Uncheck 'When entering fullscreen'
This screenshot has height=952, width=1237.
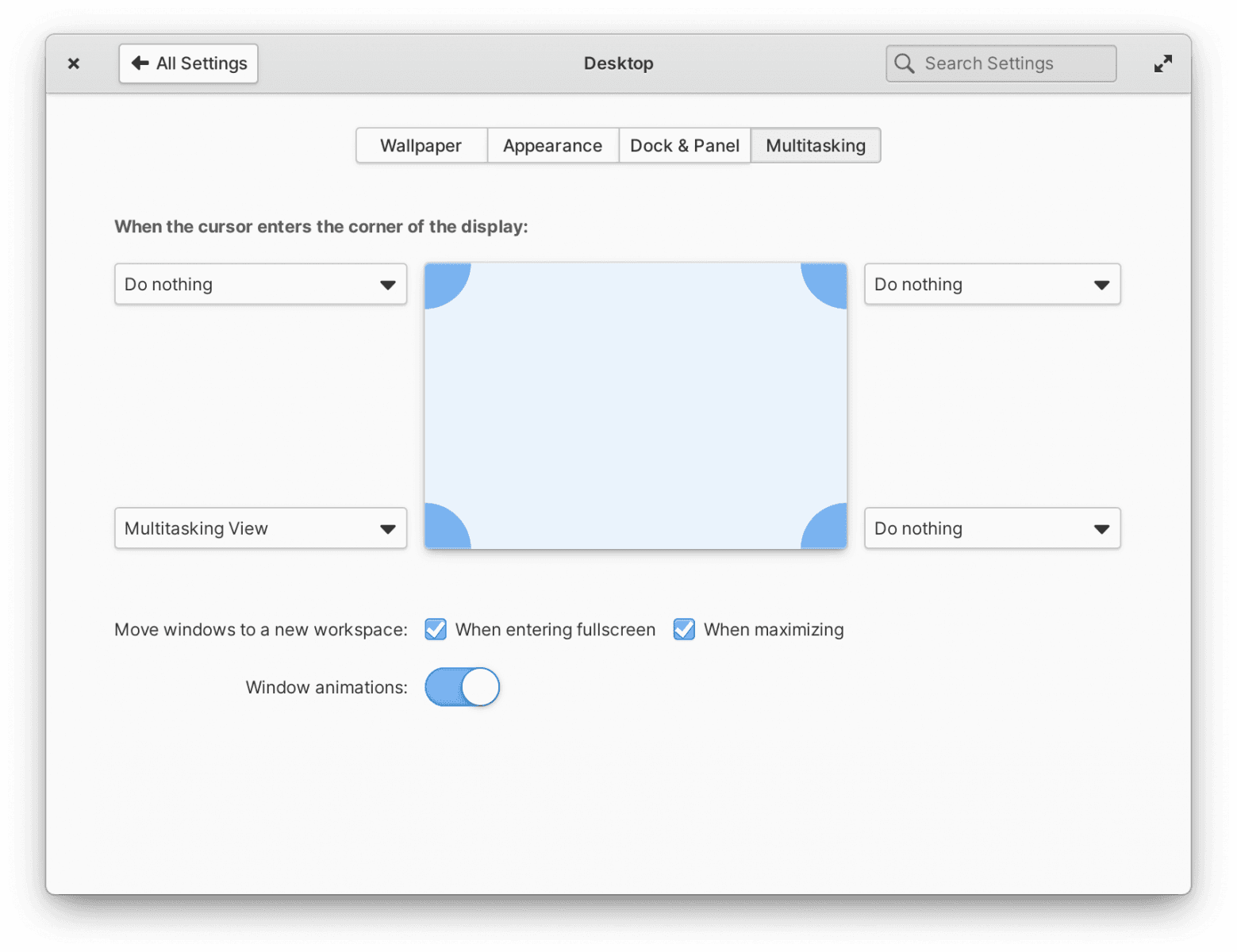[x=435, y=629]
